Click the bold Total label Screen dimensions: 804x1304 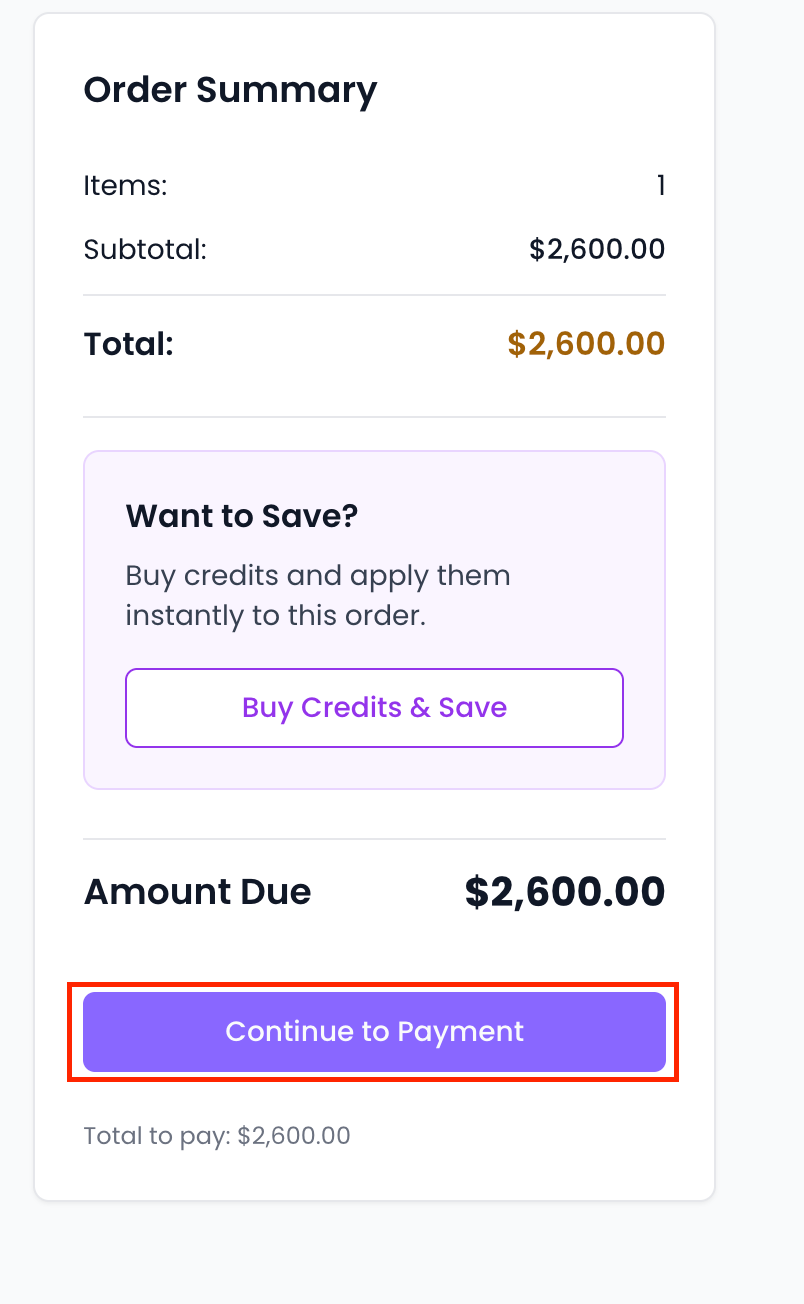(x=129, y=345)
